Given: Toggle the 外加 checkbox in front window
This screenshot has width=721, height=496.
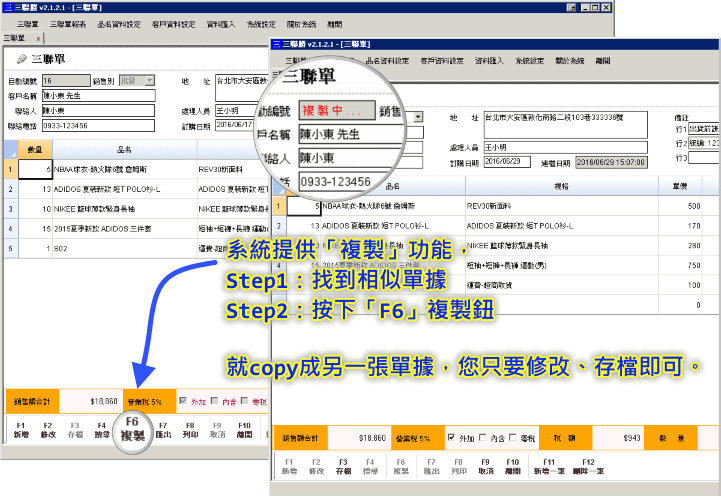Looking at the screenshot, I should coord(452,437).
